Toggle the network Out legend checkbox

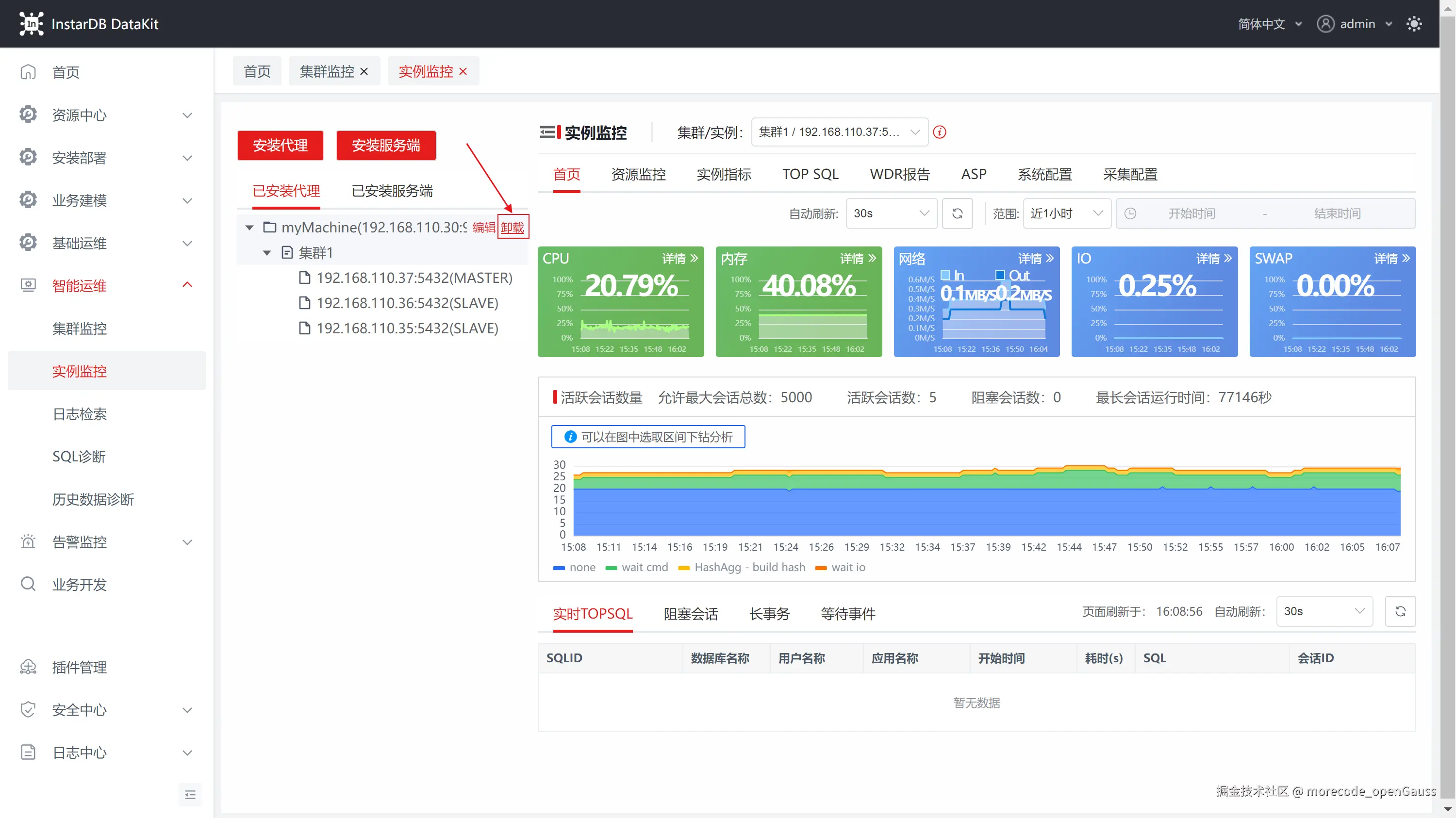(x=1000, y=275)
